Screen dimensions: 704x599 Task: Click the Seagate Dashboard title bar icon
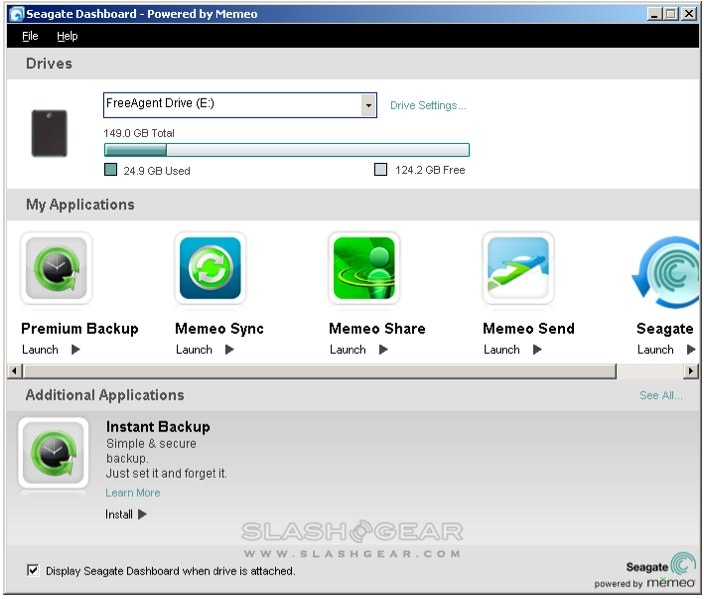[x=17, y=14]
